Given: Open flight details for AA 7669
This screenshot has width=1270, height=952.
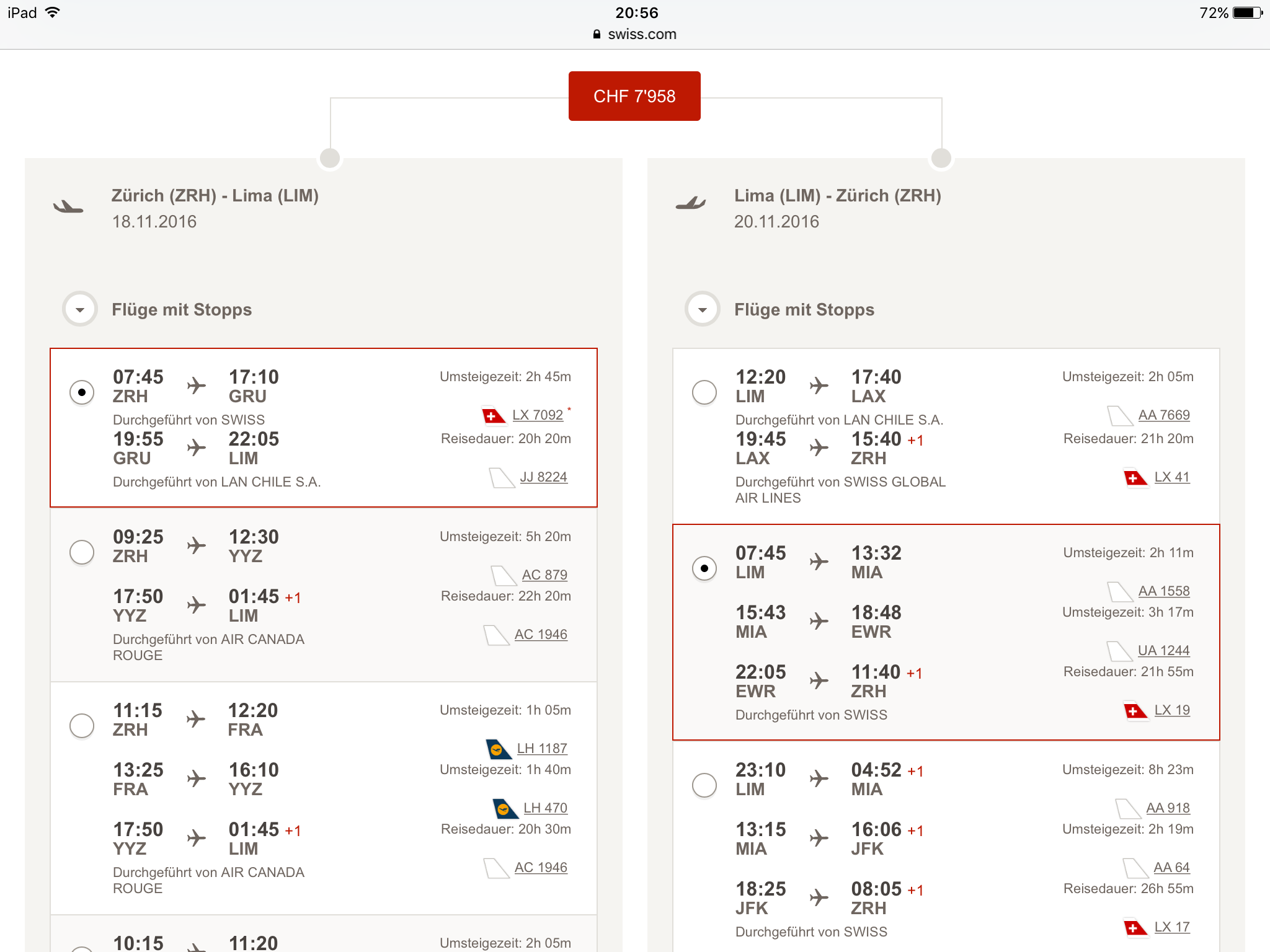Looking at the screenshot, I should [1164, 415].
